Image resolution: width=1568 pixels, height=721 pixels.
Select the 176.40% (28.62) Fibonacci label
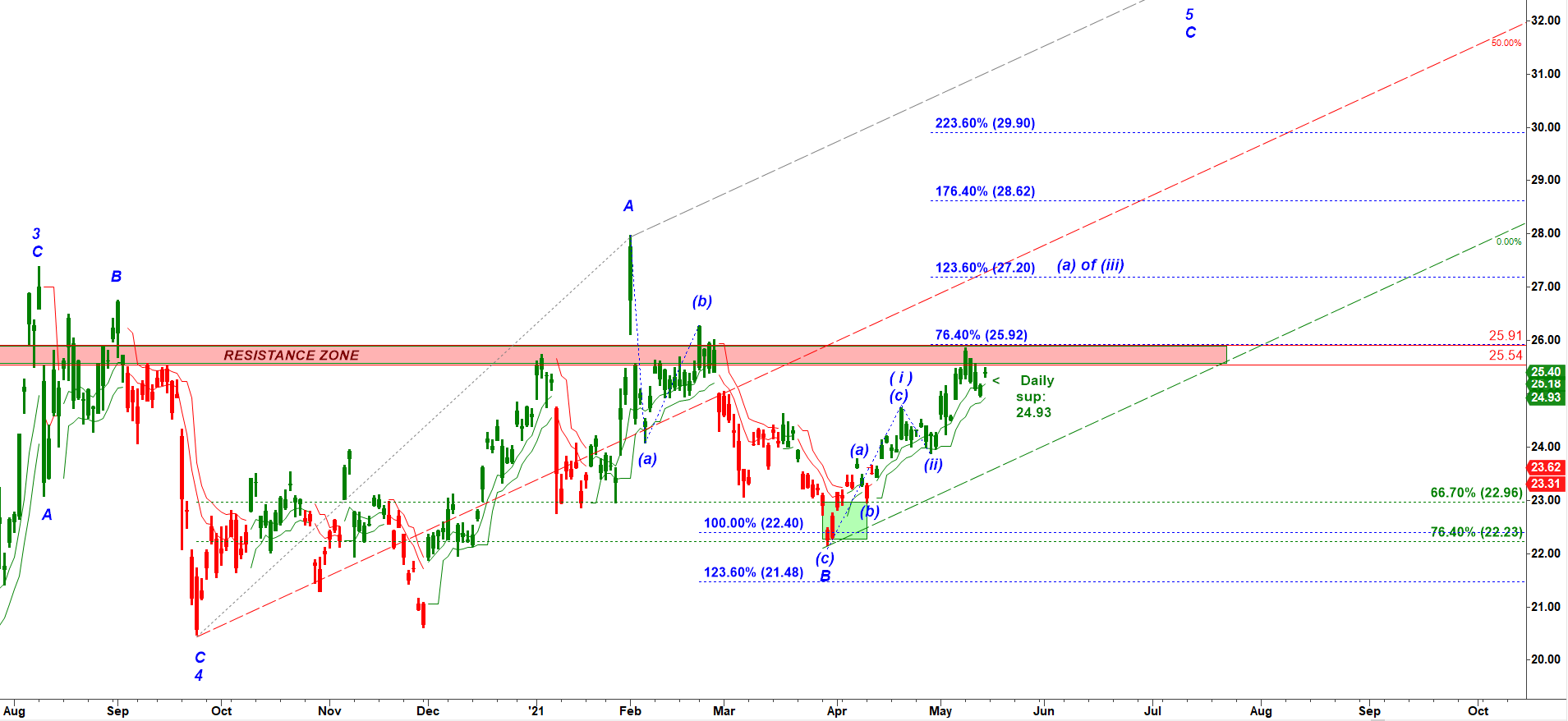coord(985,191)
